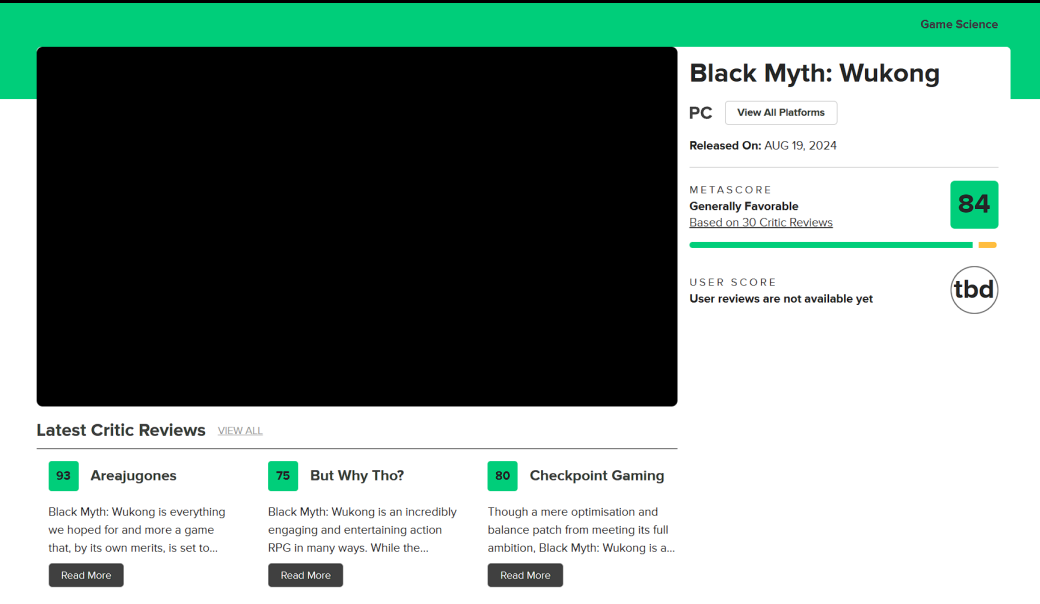The image size is (1040, 604).
Task: Click the black video player area
Action: click(x=357, y=226)
